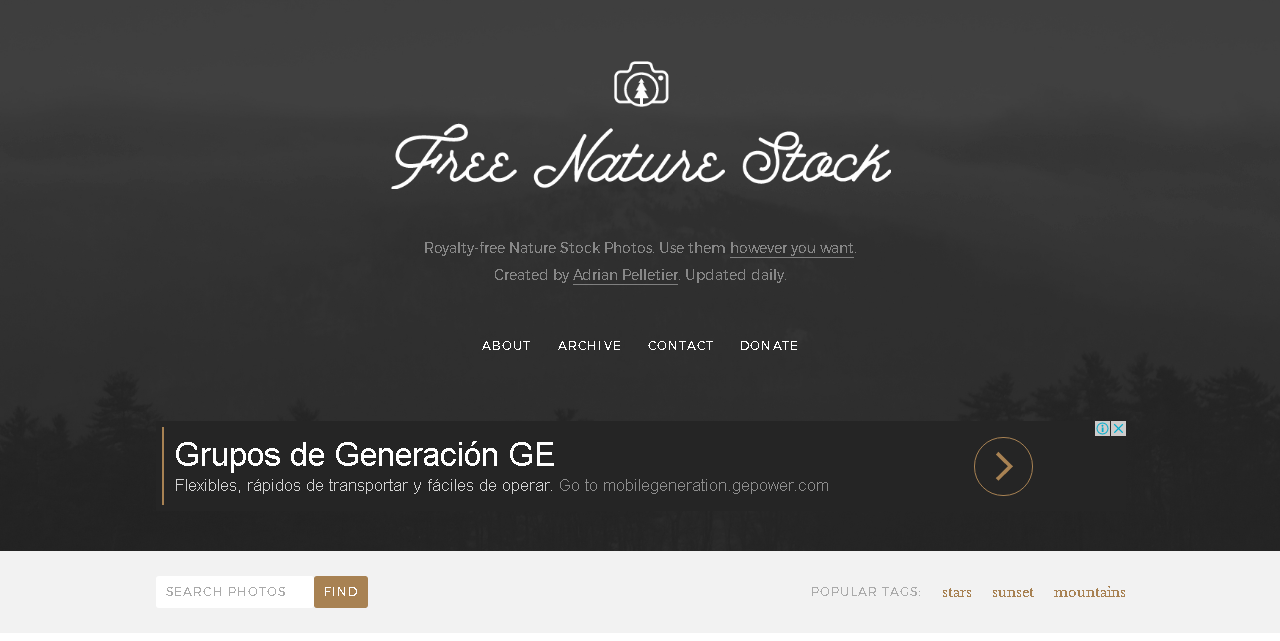1280x641 pixels.
Task: Click the ad's circular arrow button
Action: (x=1003, y=466)
